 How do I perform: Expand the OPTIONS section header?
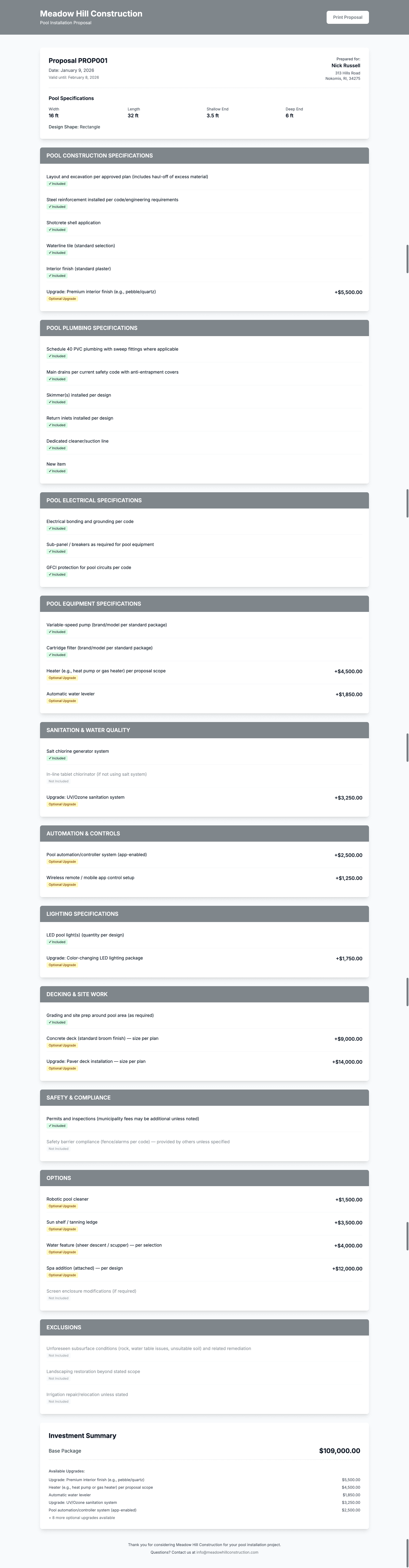[205, 1178]
